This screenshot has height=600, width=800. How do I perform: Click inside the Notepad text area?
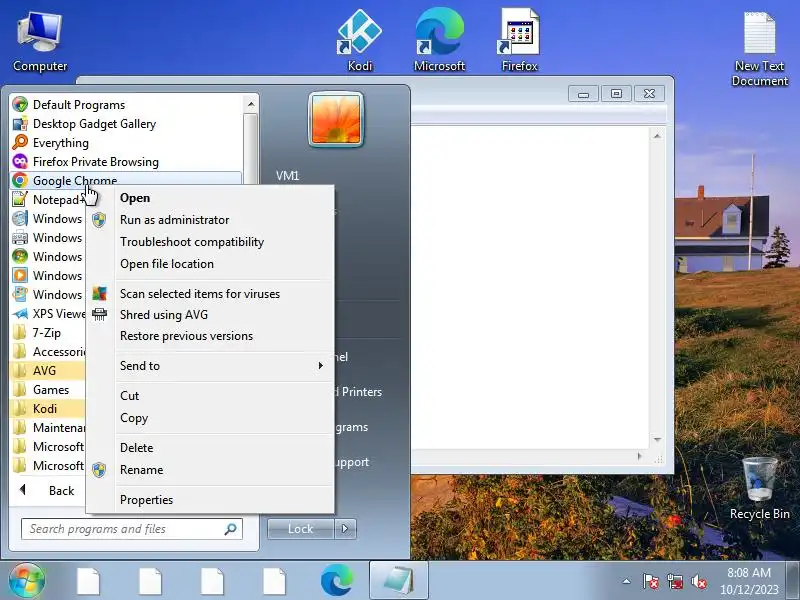[x=531, y=287]
